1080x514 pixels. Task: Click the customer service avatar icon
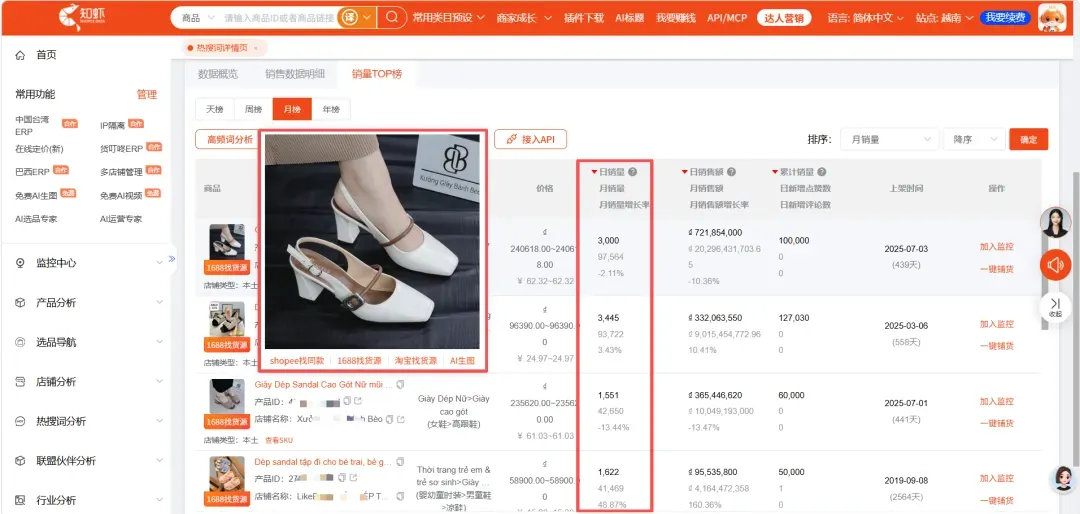[x=1055, y=223]
